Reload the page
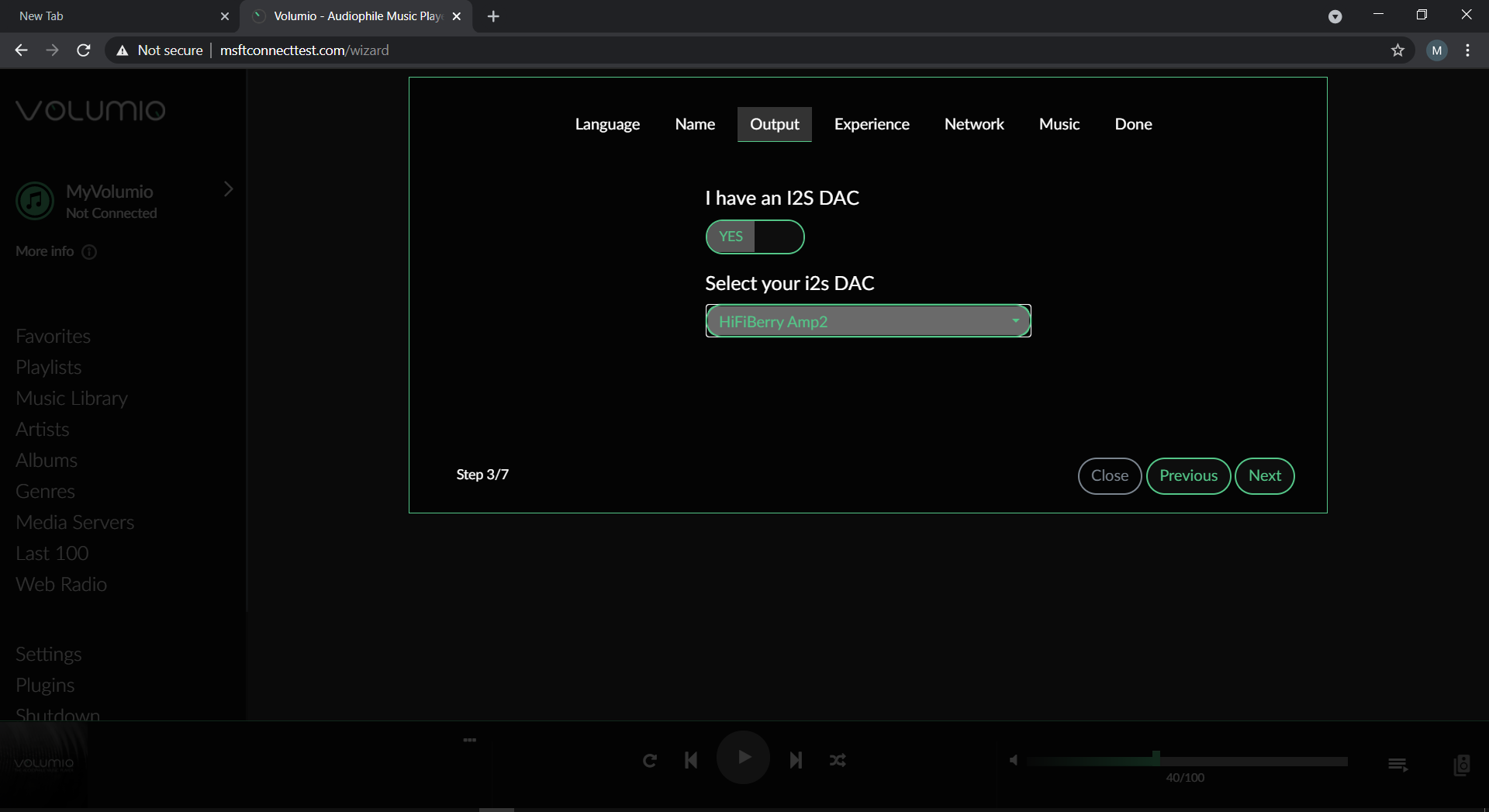Image resolution: width=1489 pixels, height=812 pixels. [84, 50]
